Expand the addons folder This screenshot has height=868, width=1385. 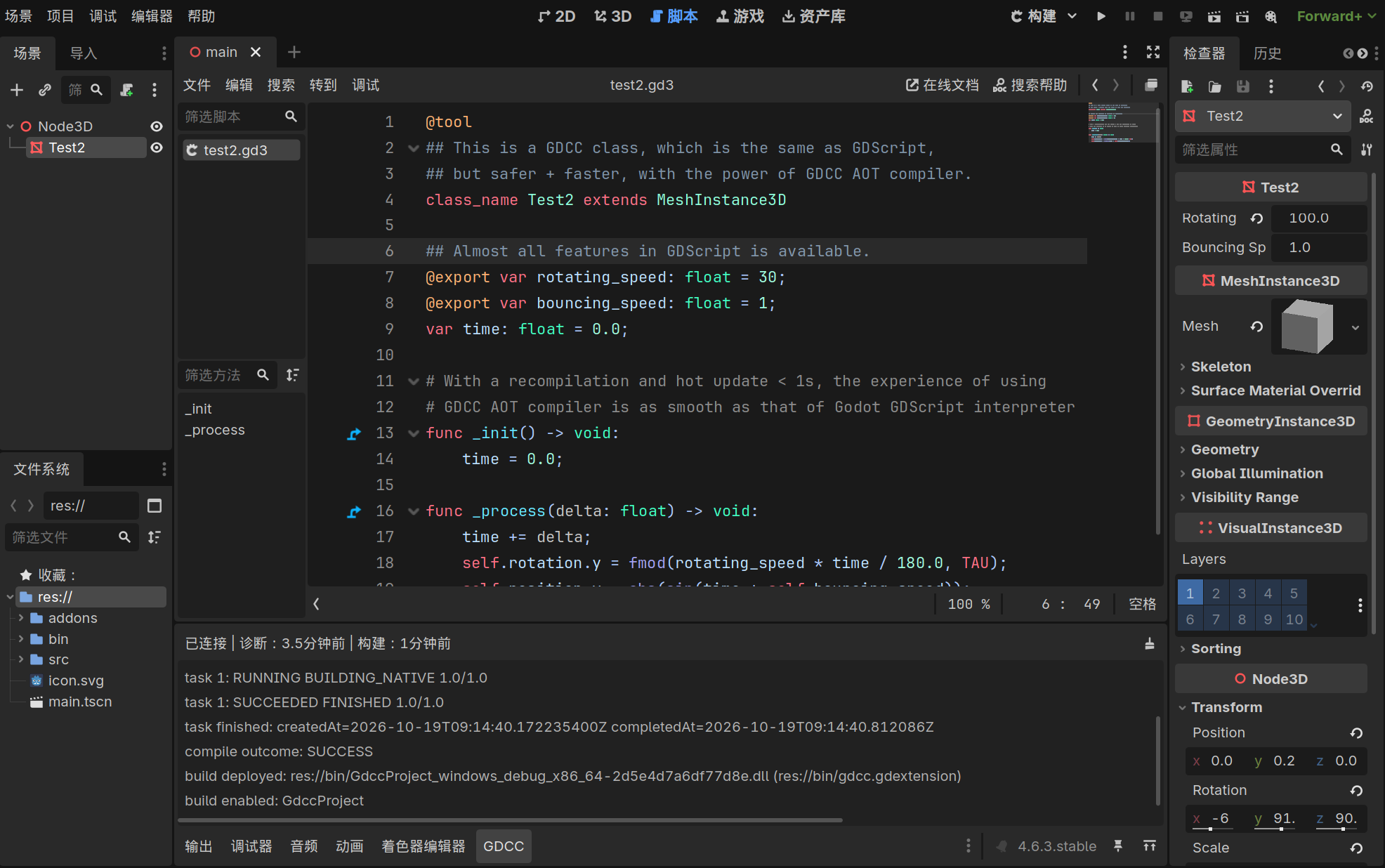click(21, 618)
